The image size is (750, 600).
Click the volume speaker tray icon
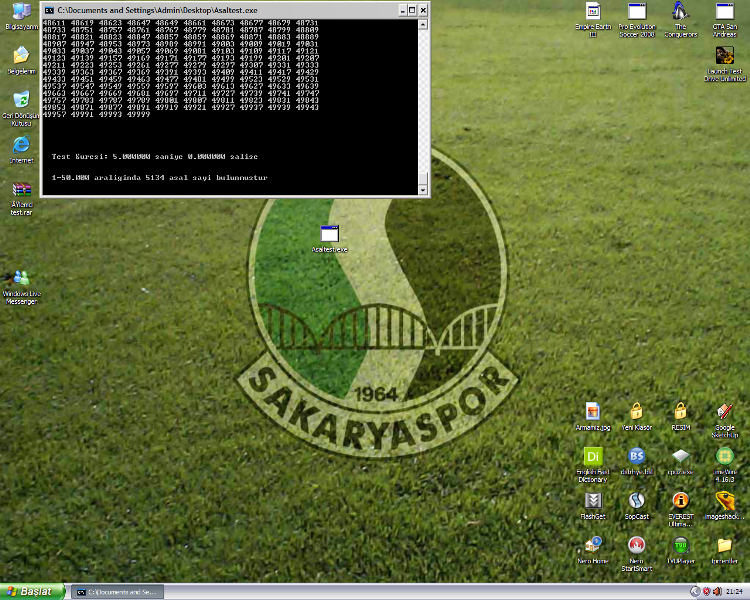(x=717, y=592)
